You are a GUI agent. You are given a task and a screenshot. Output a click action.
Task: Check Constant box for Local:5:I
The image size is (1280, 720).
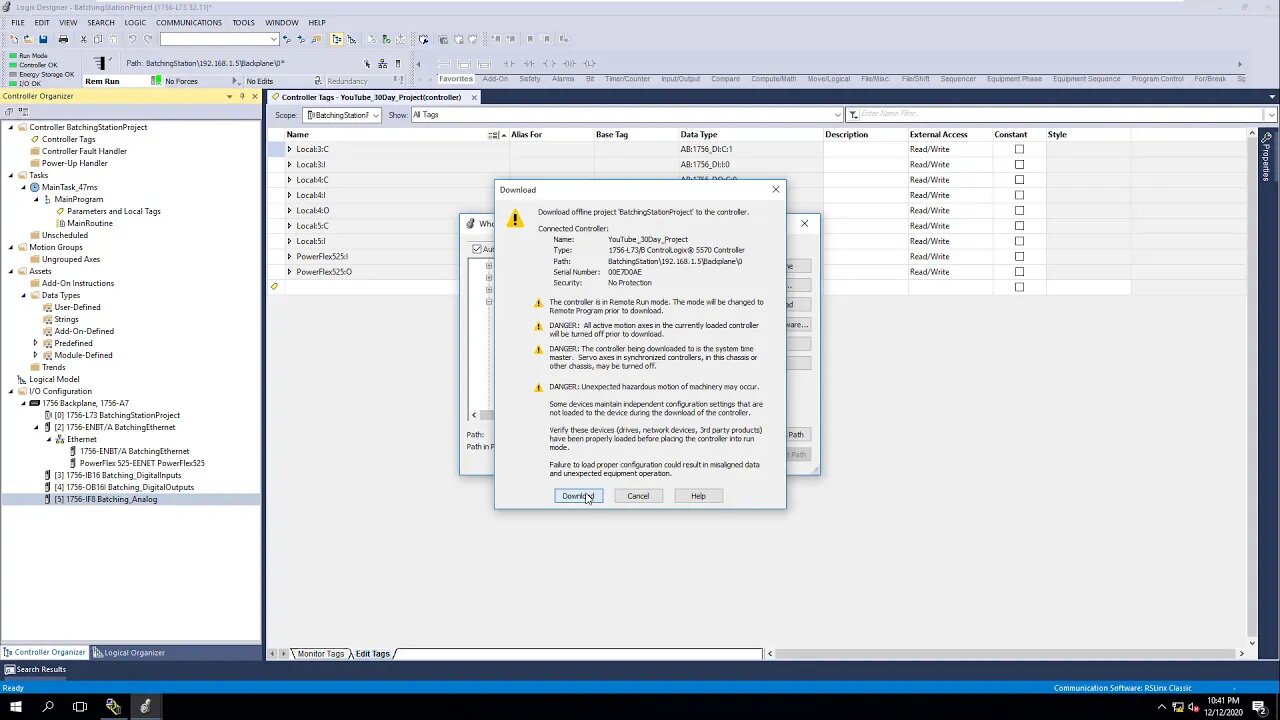(x=1019, y=241)
